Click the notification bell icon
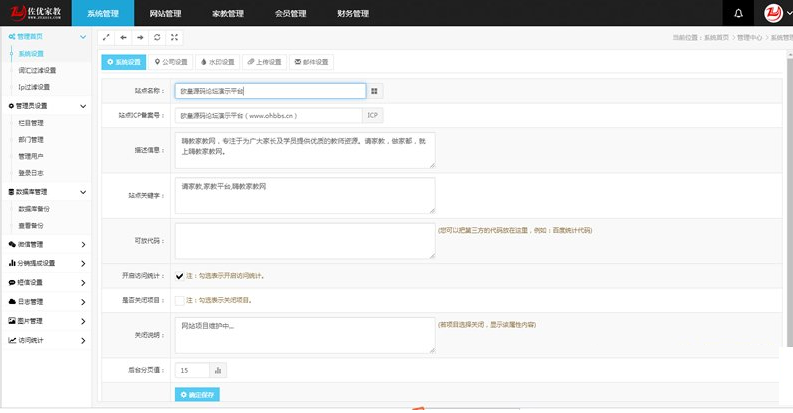The image size is (793, 413). [x=738, y=13]
